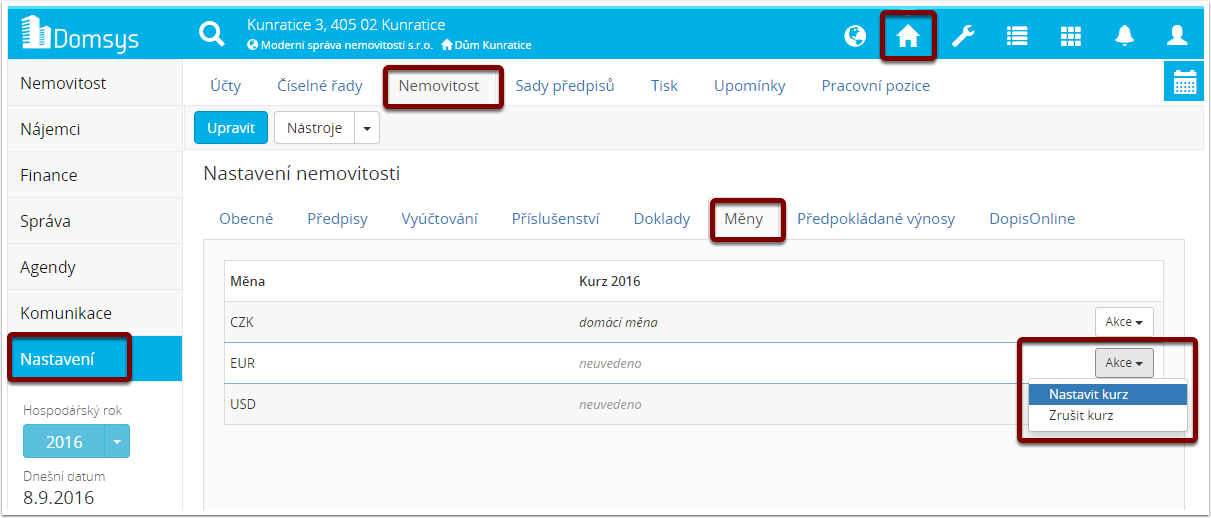Open the wrench tools icon
Viewport: 1211px width, 518px height.
(963, 36)
